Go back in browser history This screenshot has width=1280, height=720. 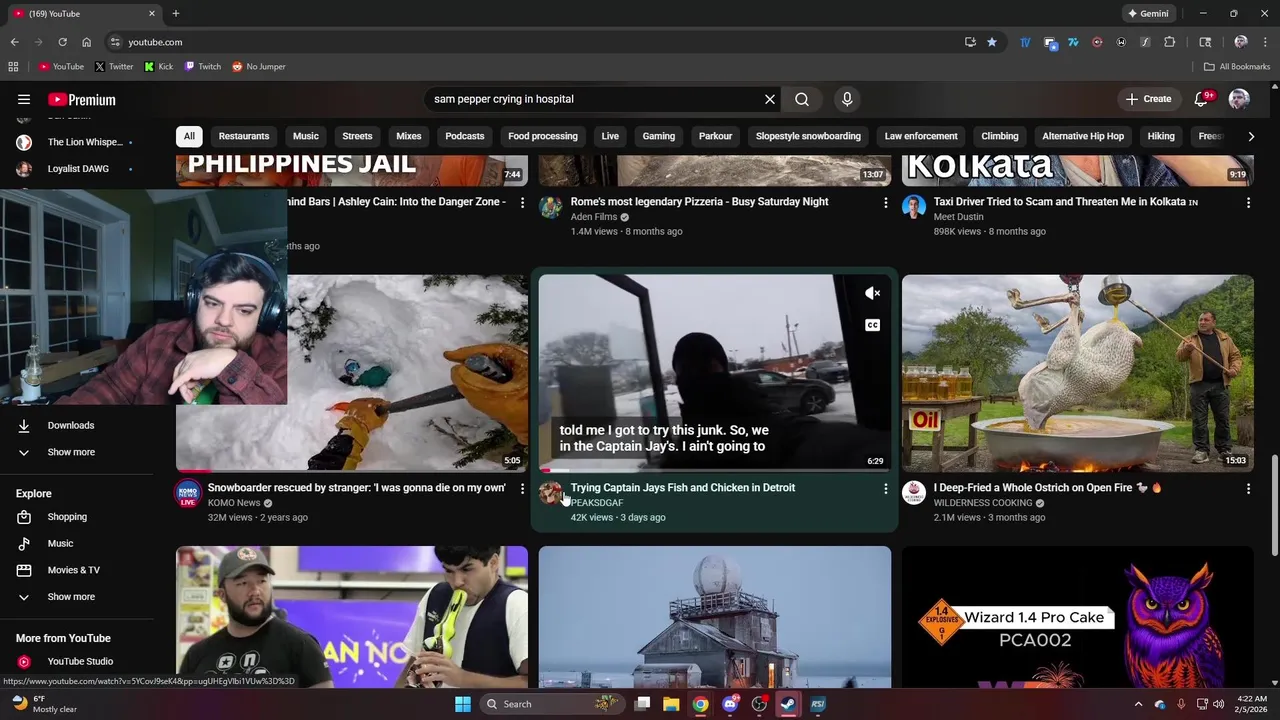14,42
